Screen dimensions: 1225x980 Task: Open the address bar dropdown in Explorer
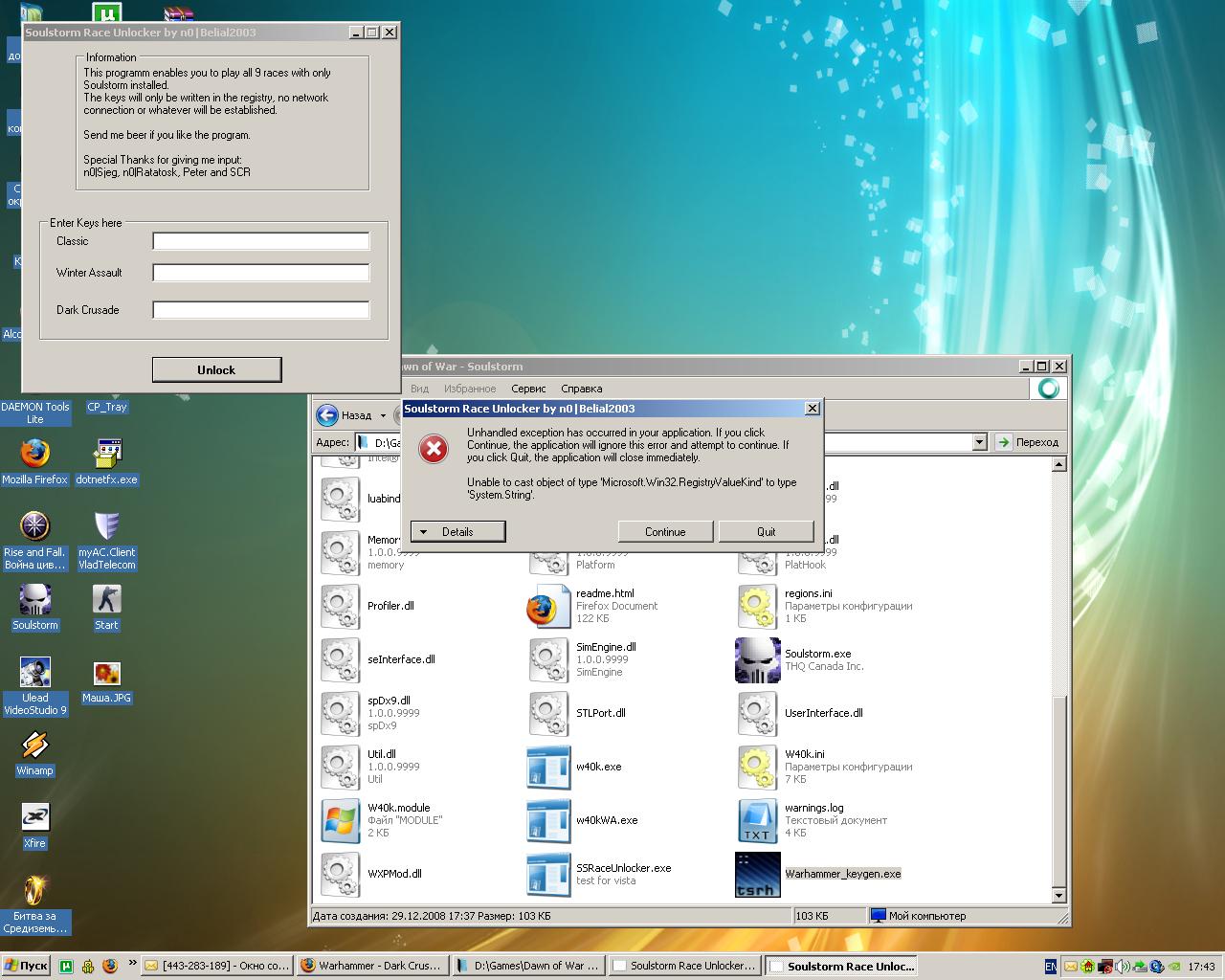click(x=979, y=442)
